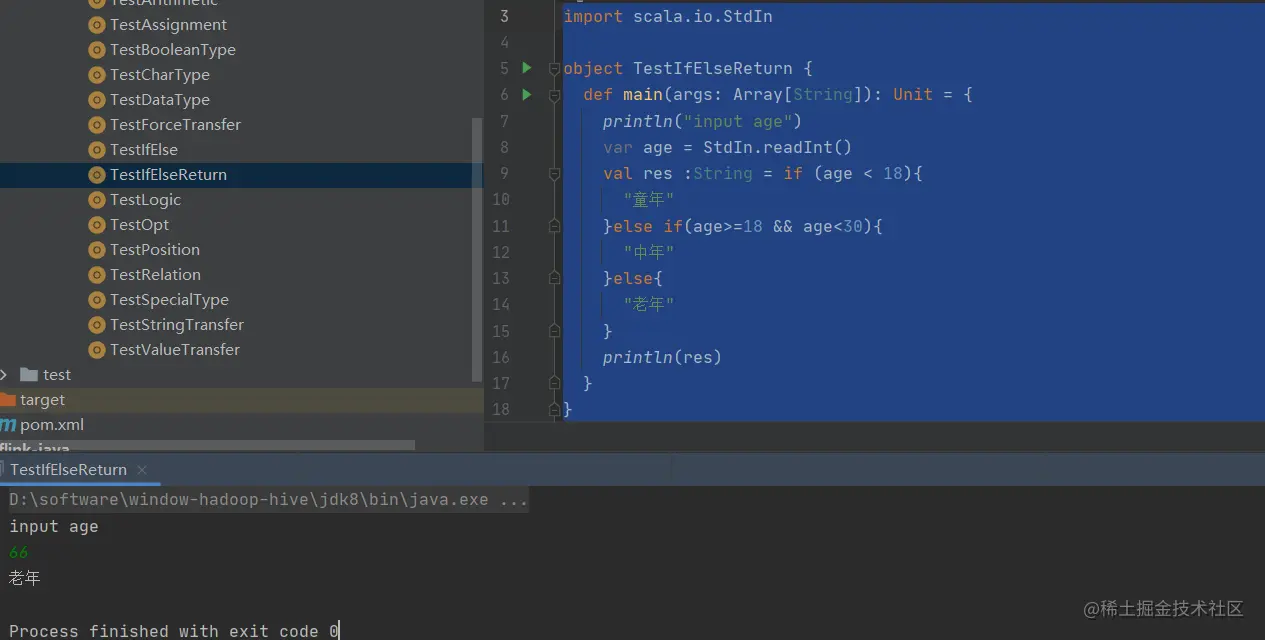Click the TestBooleanType object icon
Viewport: 1265px width, 640px height.
[97, 50]
